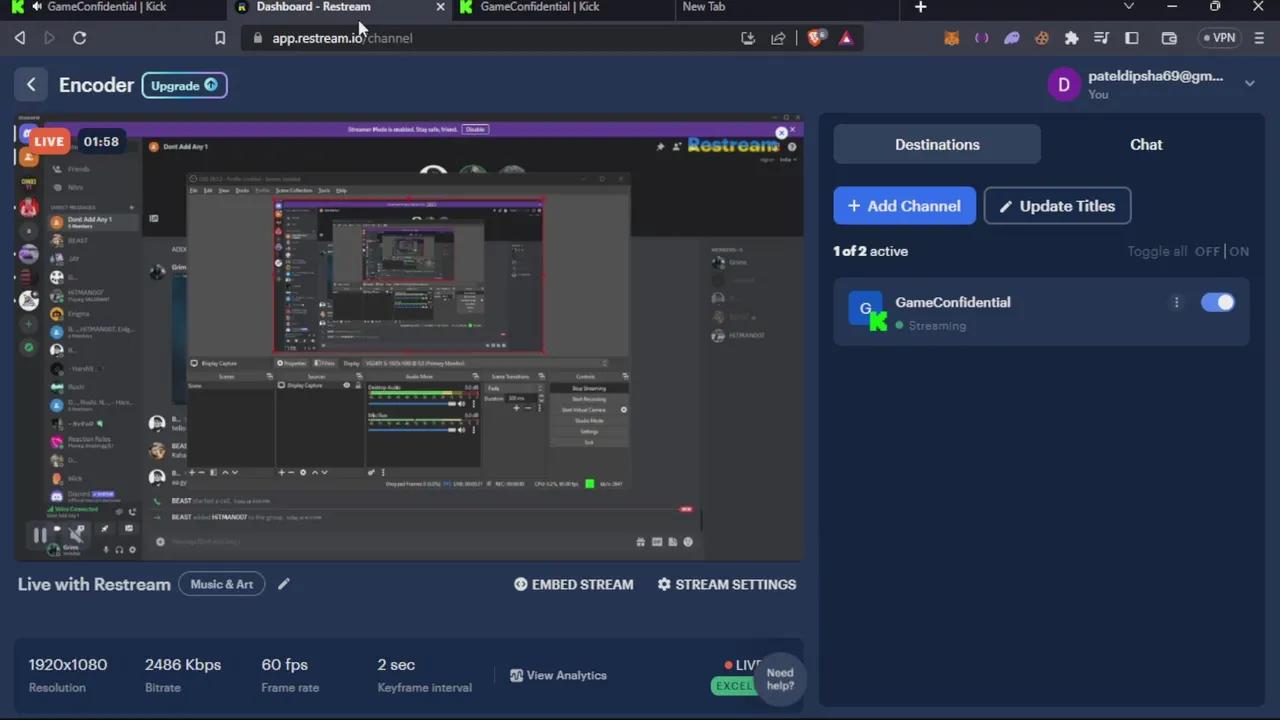
Task: Click the browser forward navigation arrow
Action: (x=49, y=38)
